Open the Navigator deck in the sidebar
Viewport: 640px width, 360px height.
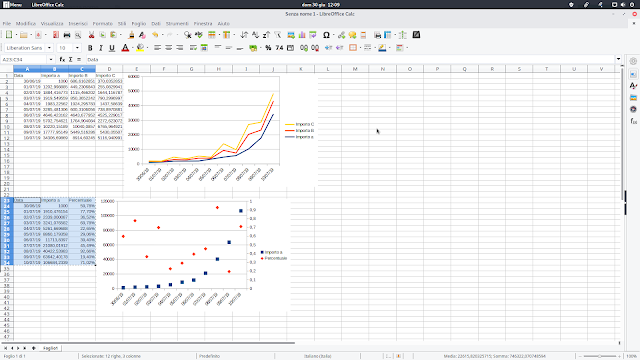point(633,109)
